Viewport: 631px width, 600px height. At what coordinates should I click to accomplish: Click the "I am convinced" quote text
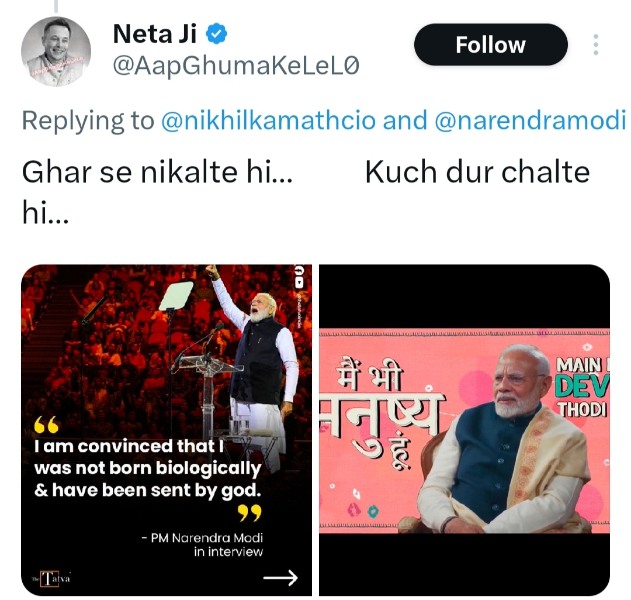pyautogui.click(x=147, y=467)
